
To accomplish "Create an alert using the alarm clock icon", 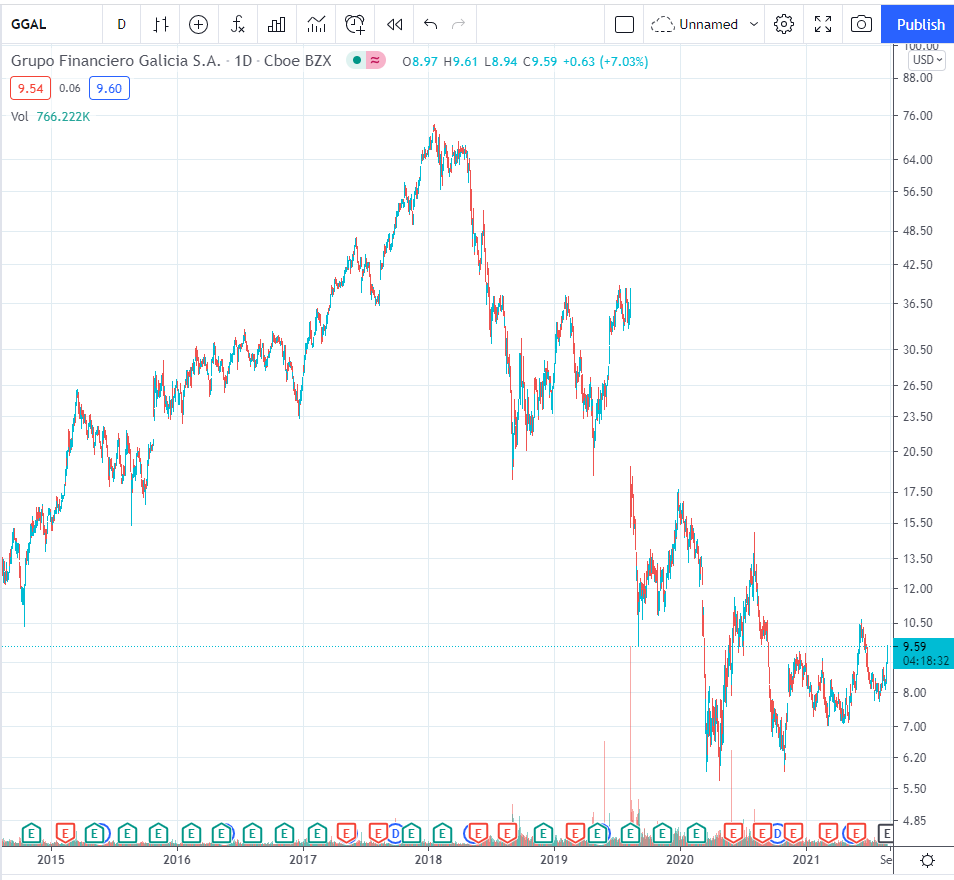I will [x=354, y=24].
